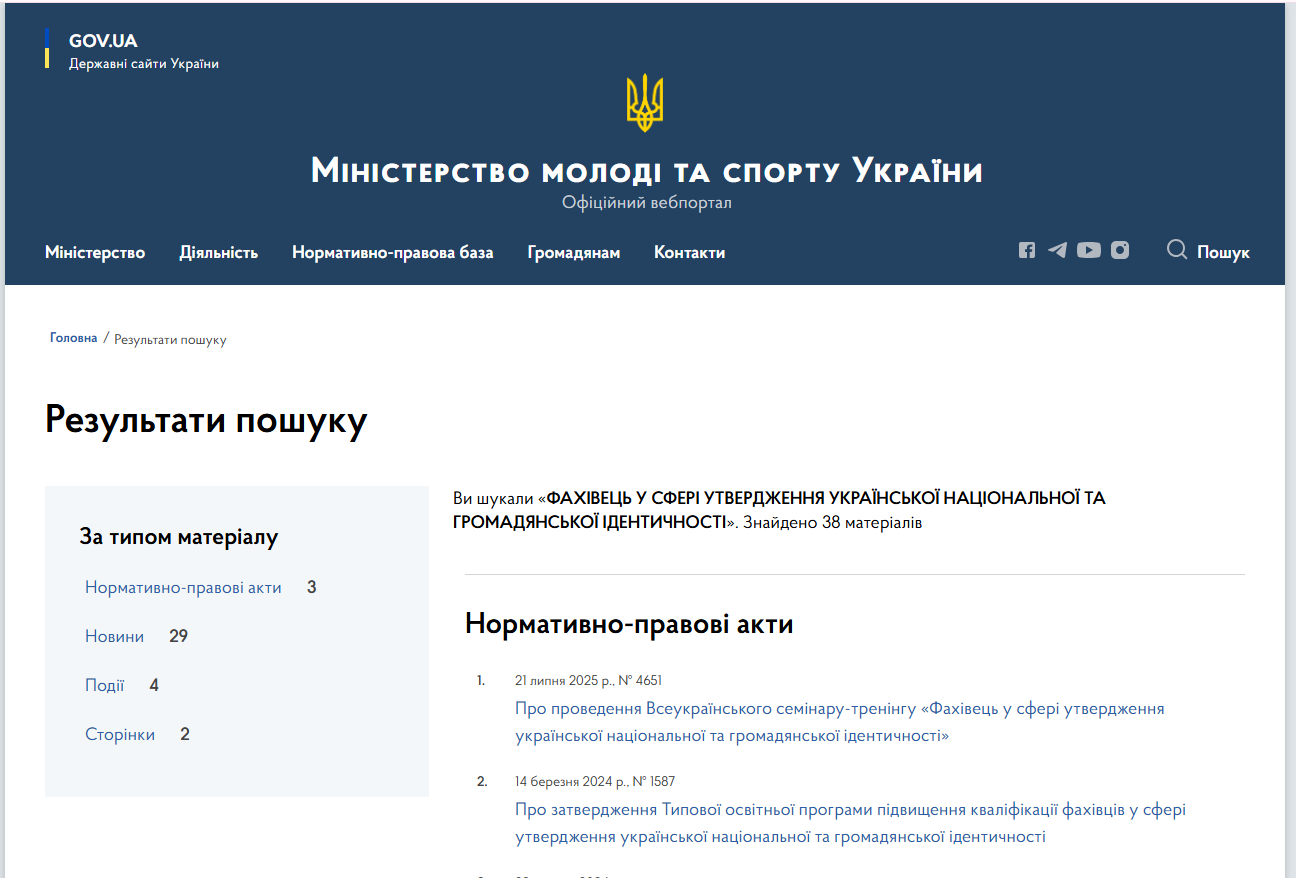
Task: Open the GOV.UA link
Action: pos(103,41)
